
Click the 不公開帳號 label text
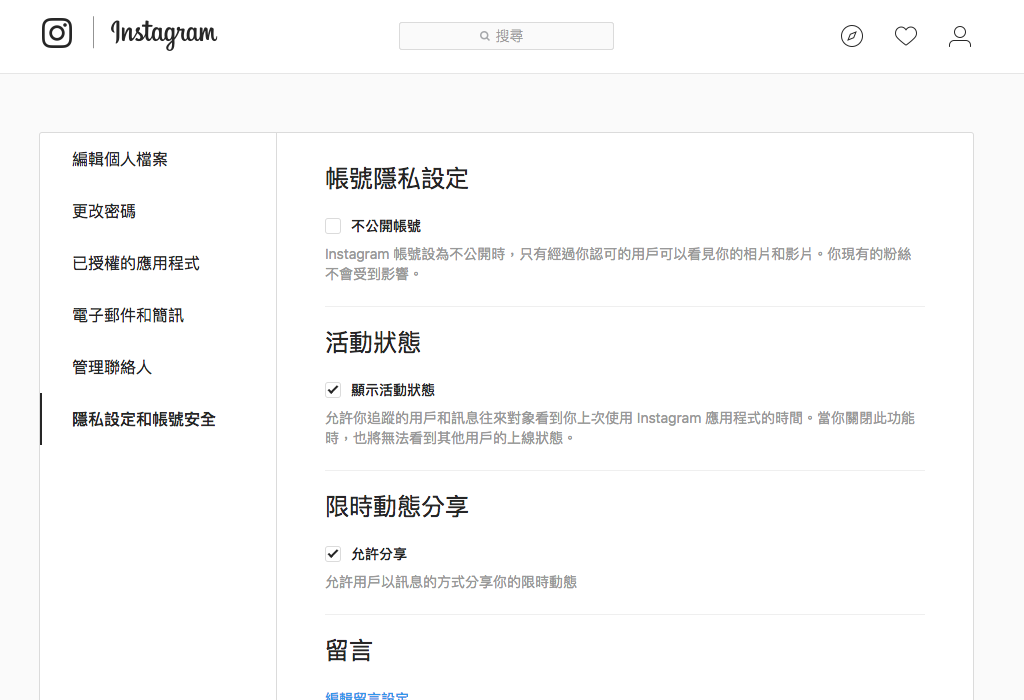(x=386, y=226)
